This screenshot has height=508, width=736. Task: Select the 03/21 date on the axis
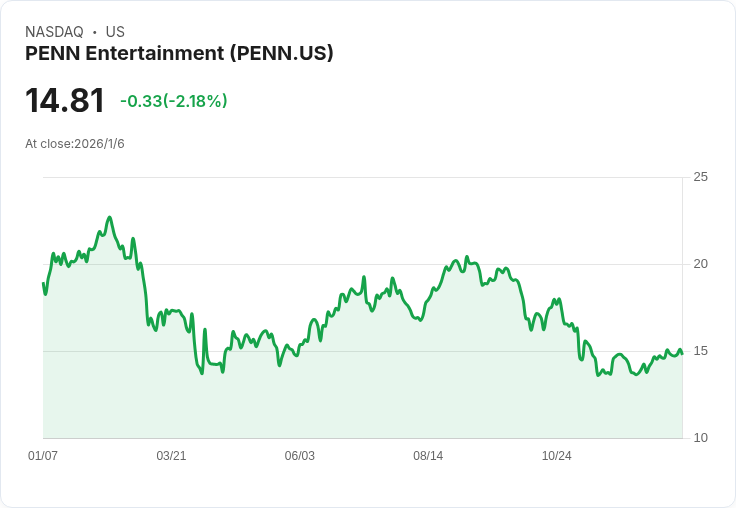click(171, 456)
